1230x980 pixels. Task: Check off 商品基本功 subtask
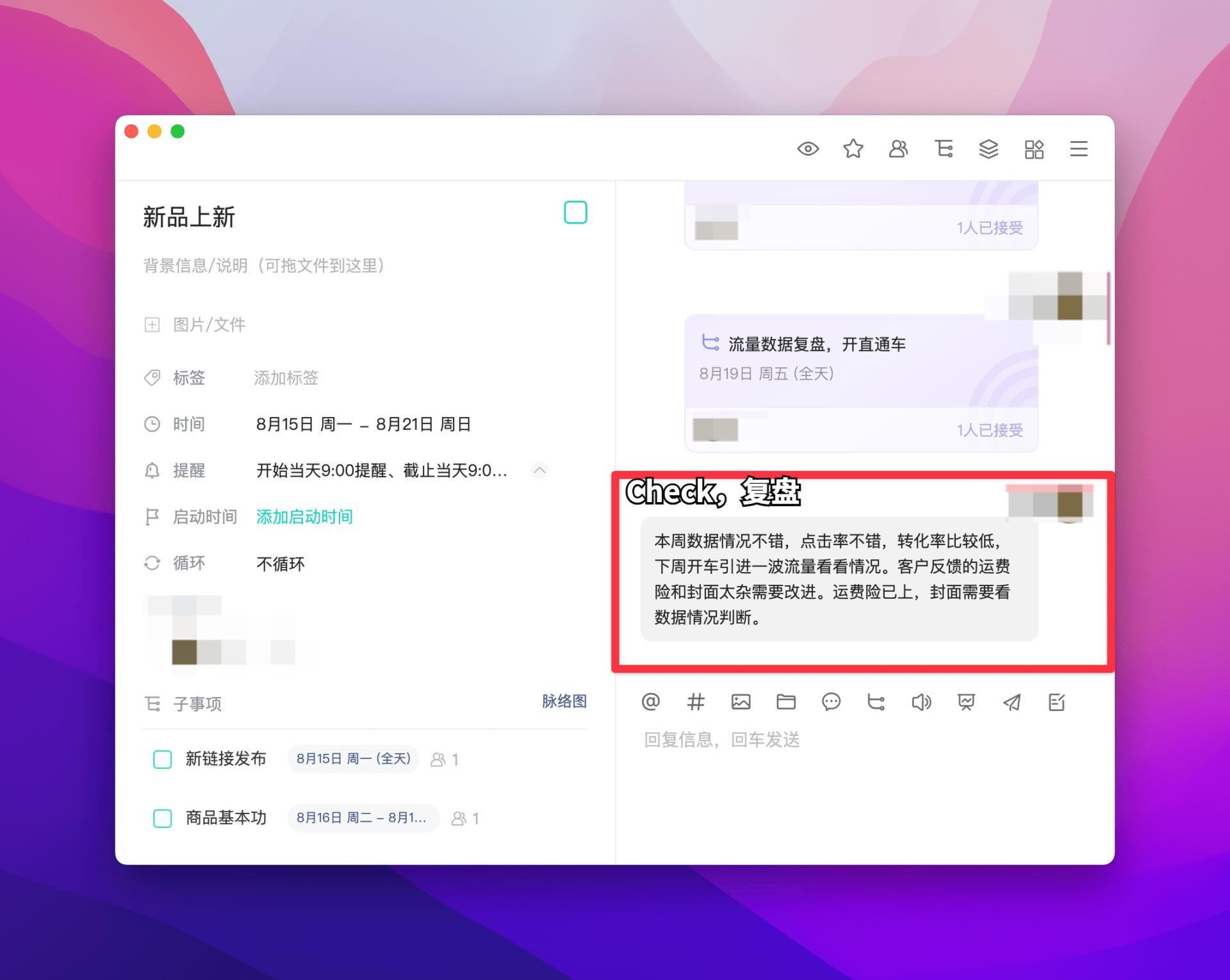[163, 819]
